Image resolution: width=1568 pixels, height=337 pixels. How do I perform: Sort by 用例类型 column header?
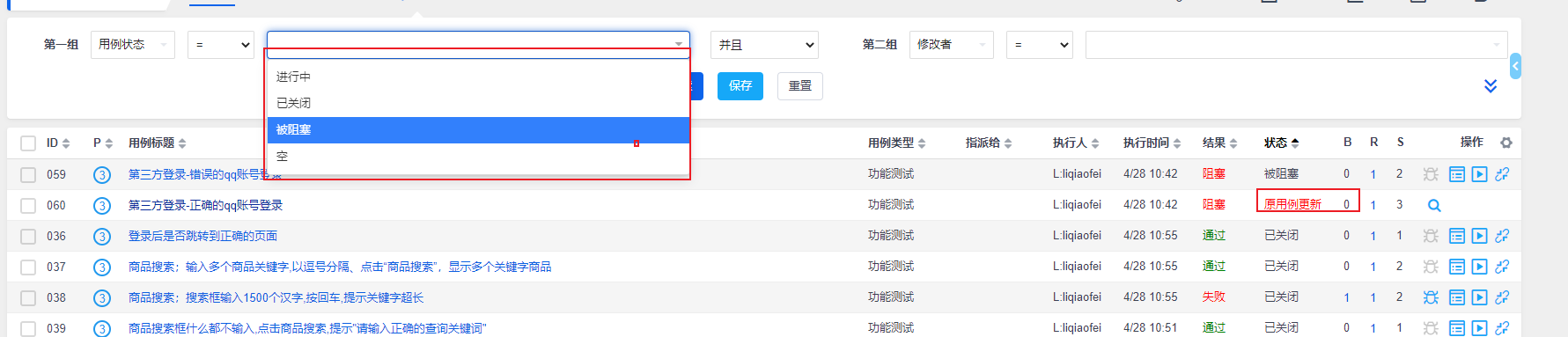pos(897,143)
